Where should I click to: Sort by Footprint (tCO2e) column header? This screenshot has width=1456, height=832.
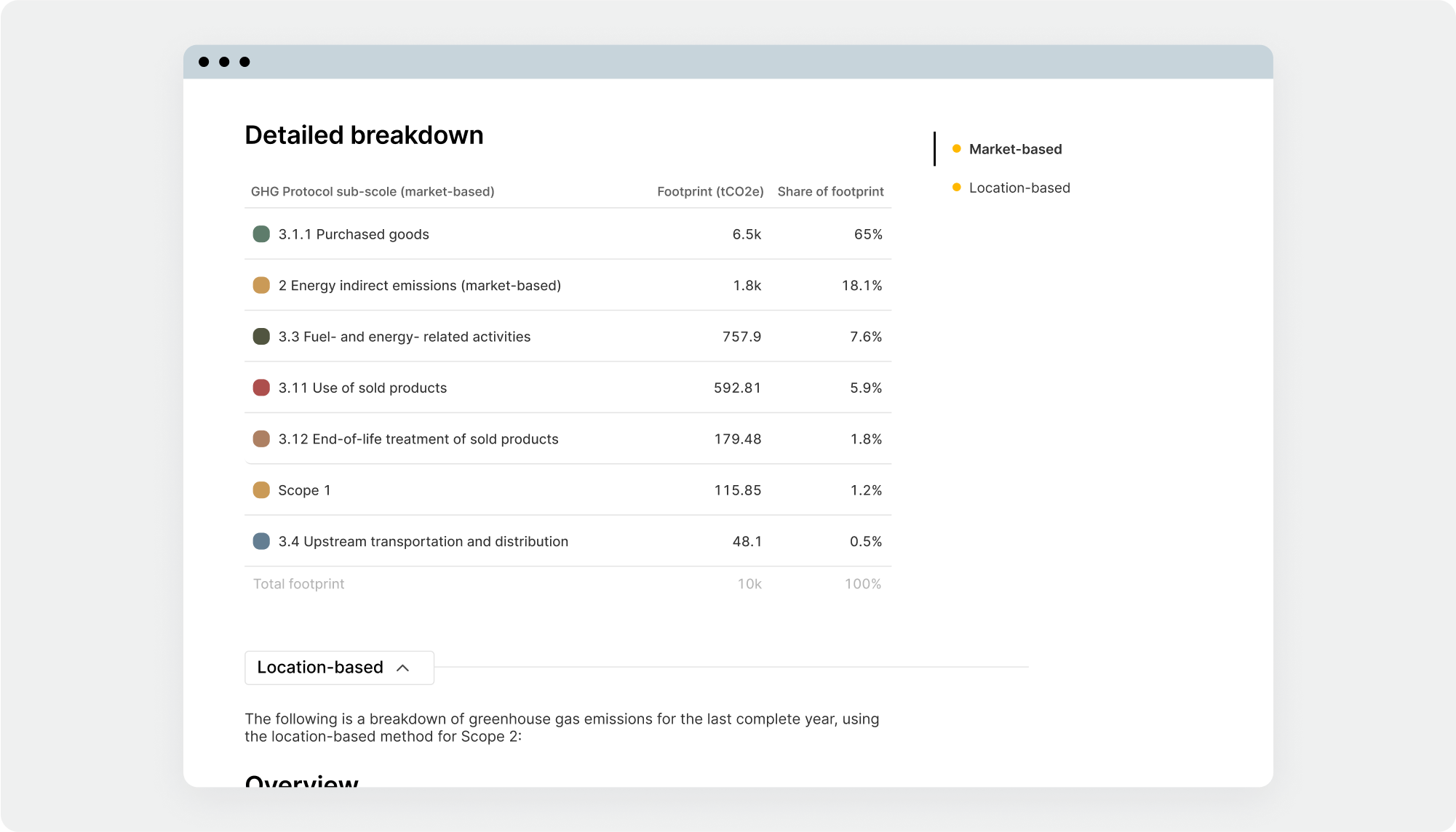point(710,191)
